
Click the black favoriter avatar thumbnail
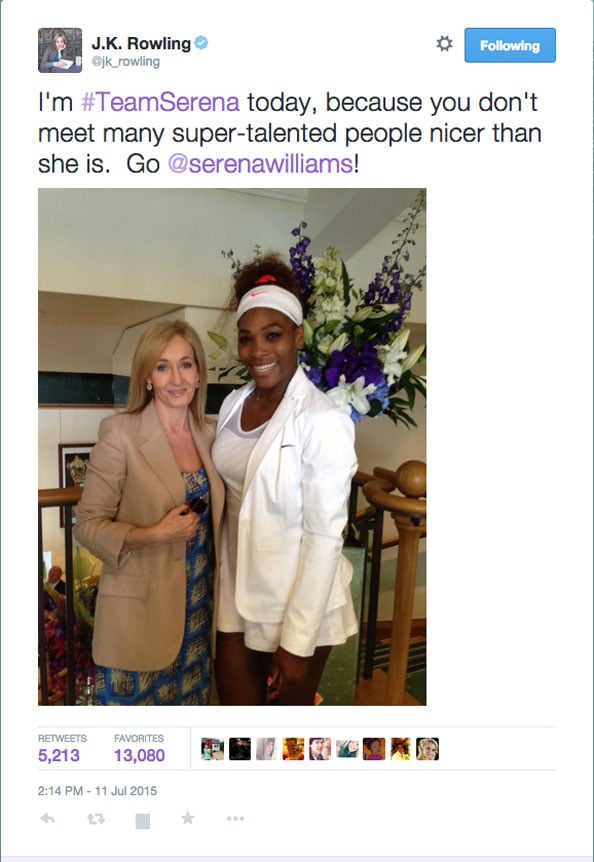coord(240,749)
